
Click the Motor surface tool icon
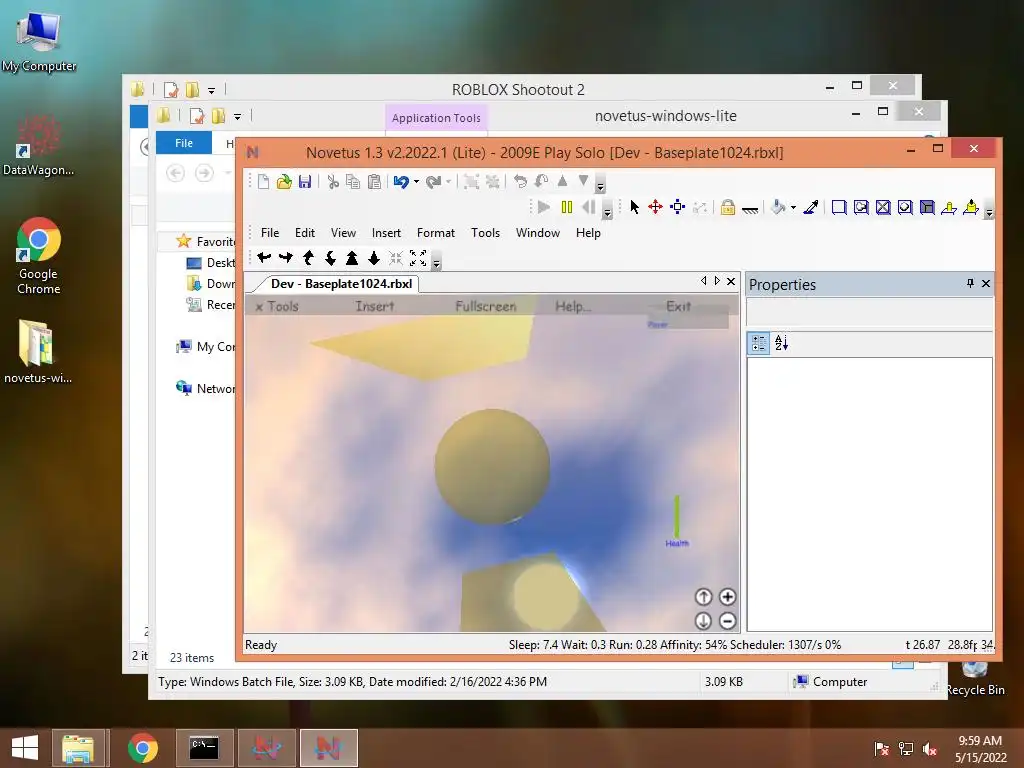tap(971, 207)
